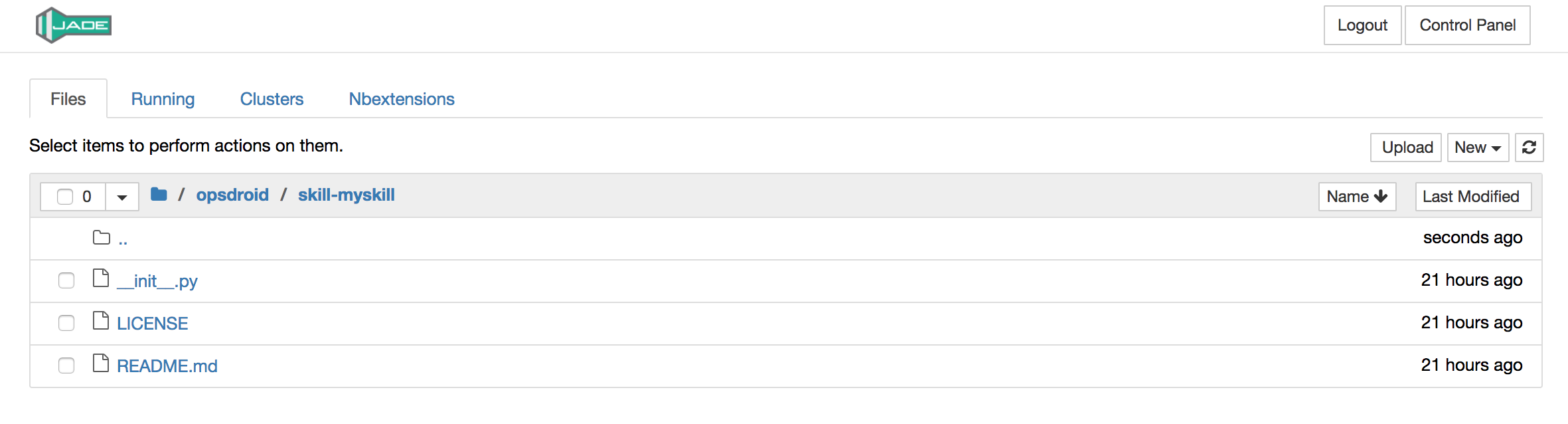Image resolution: width=1568 pixels, height=424 pixels.
Task: Click the LICENSE file icon
Action: (101, 321)
